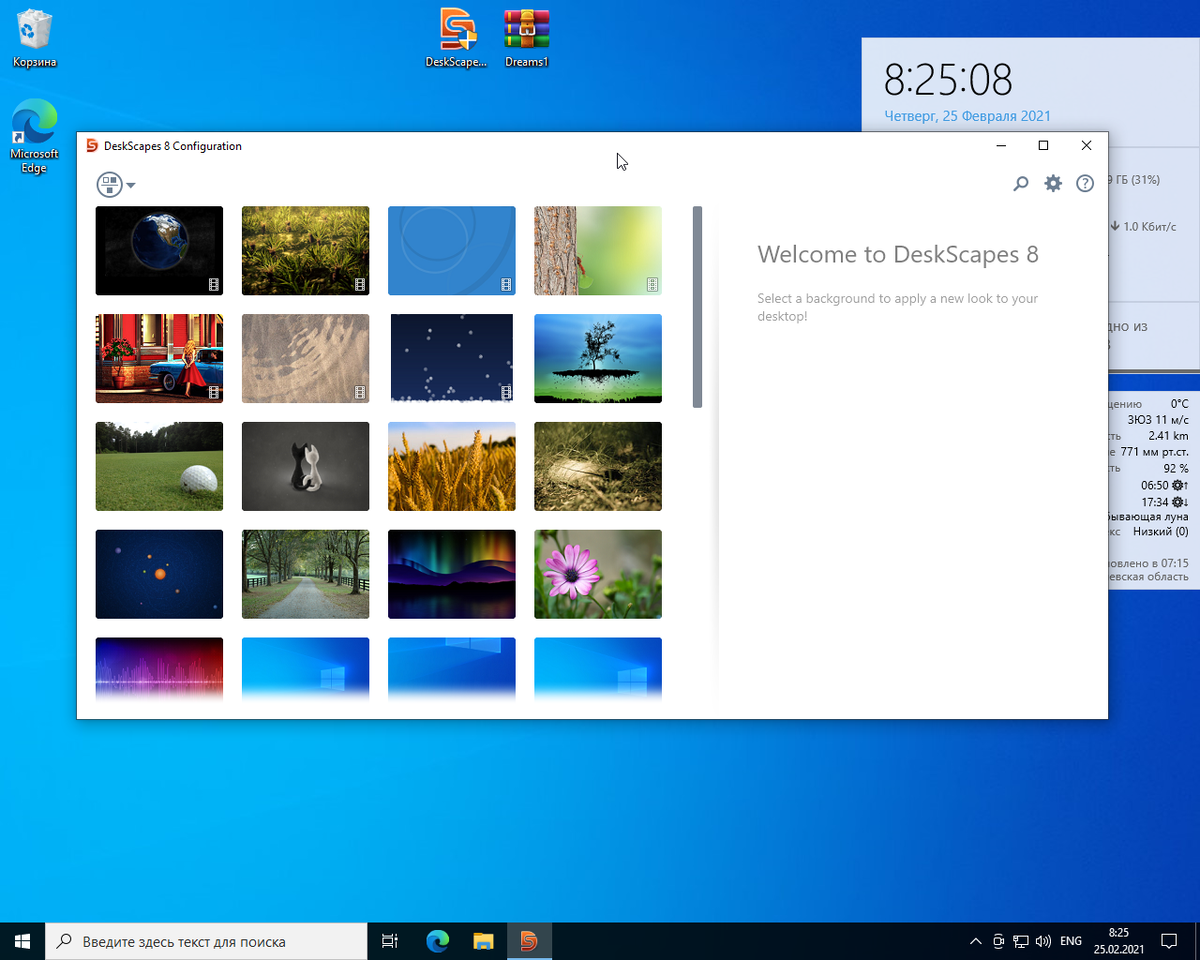Click the background list scrollbar

[x=697, y=307]
